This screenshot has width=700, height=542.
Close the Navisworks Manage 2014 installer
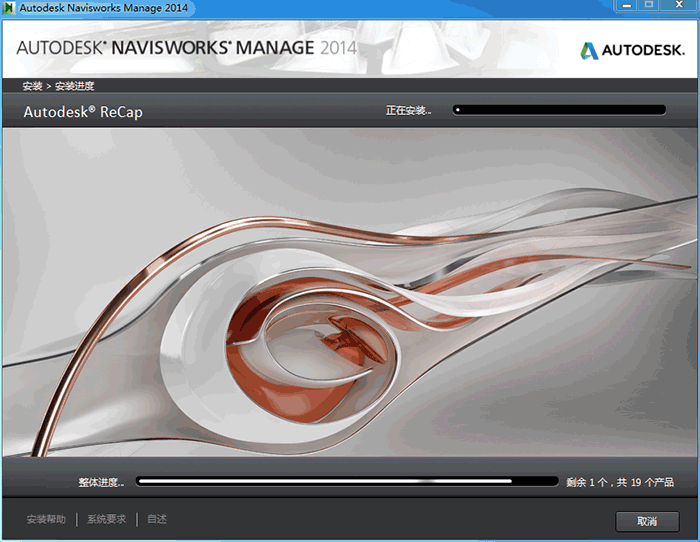tap(679, 6)
